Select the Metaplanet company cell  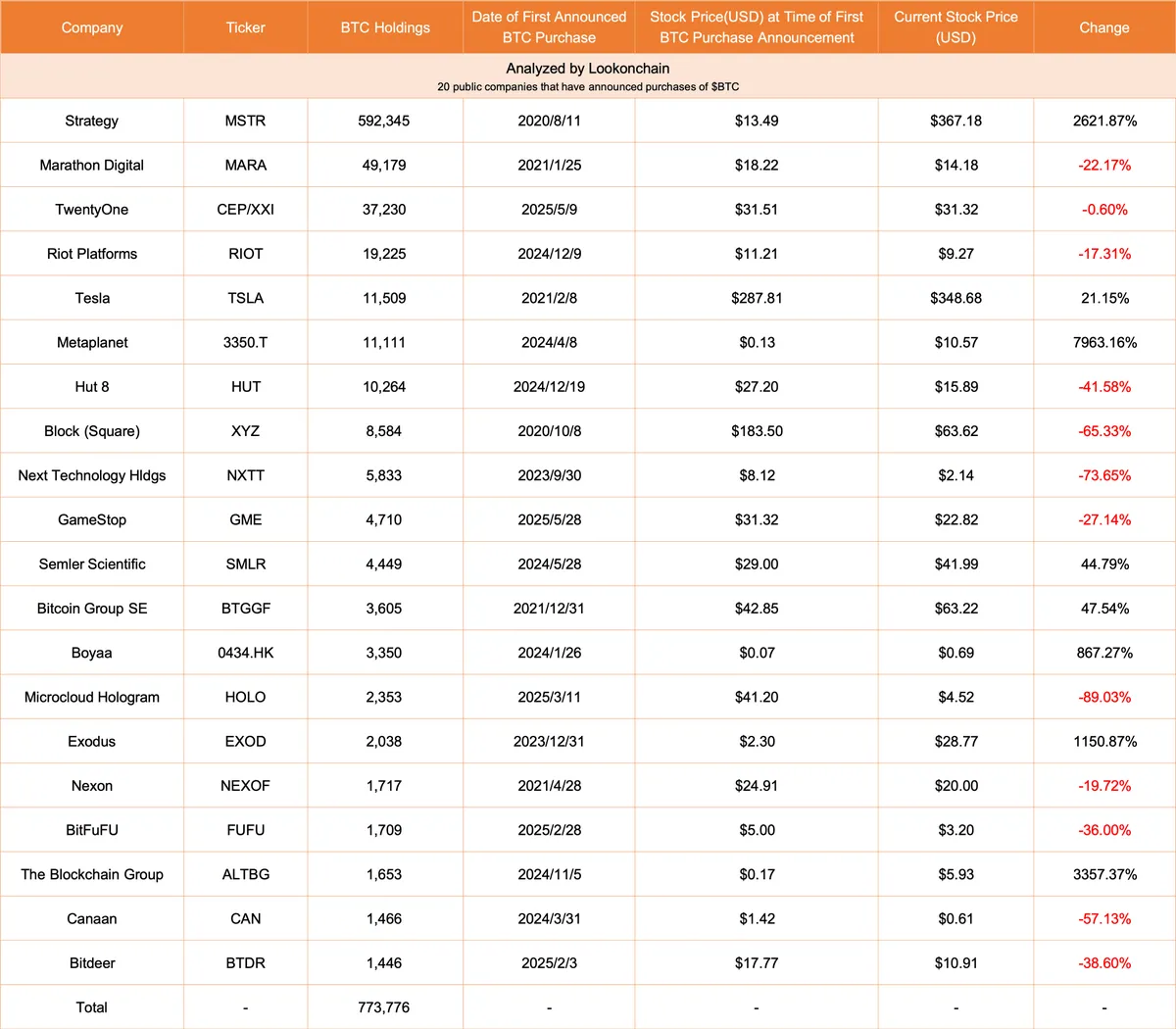coord(92,342)
